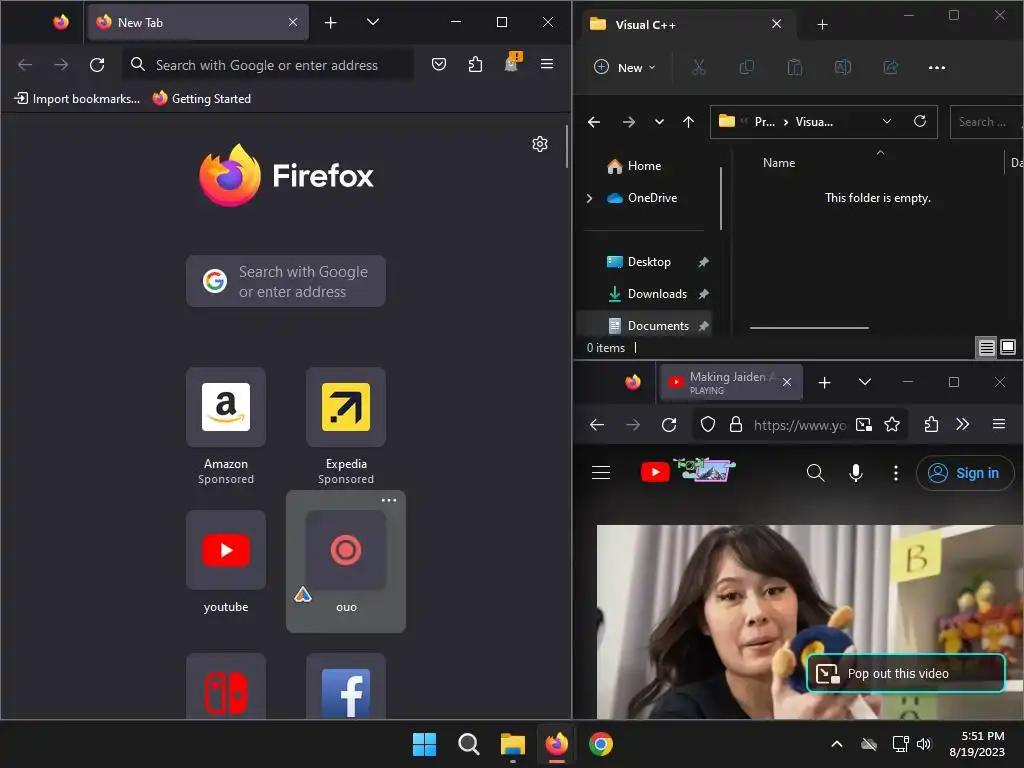Open Windows Start menu

point(424,744)
